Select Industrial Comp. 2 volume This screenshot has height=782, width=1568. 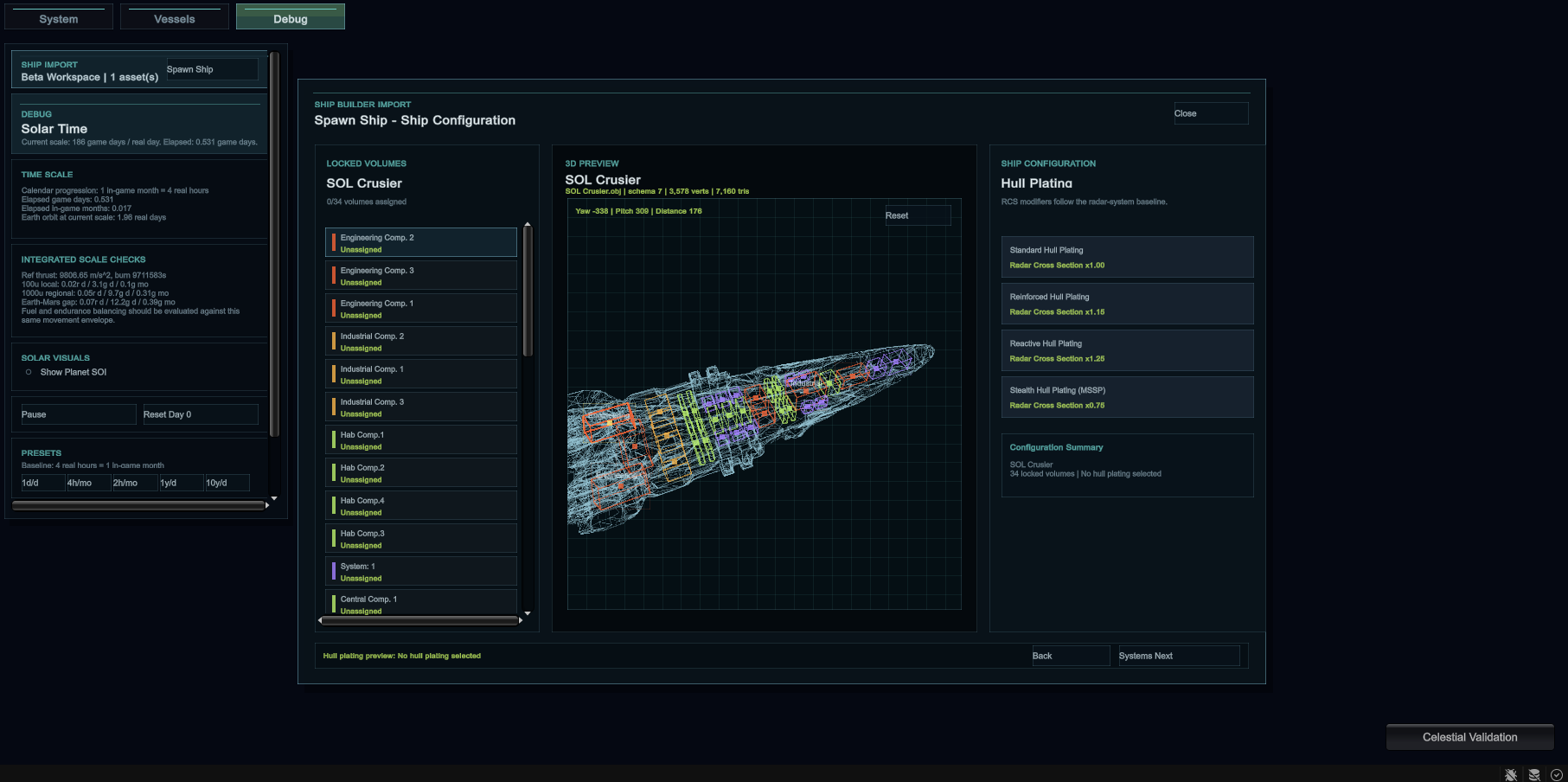coord(421,342)
